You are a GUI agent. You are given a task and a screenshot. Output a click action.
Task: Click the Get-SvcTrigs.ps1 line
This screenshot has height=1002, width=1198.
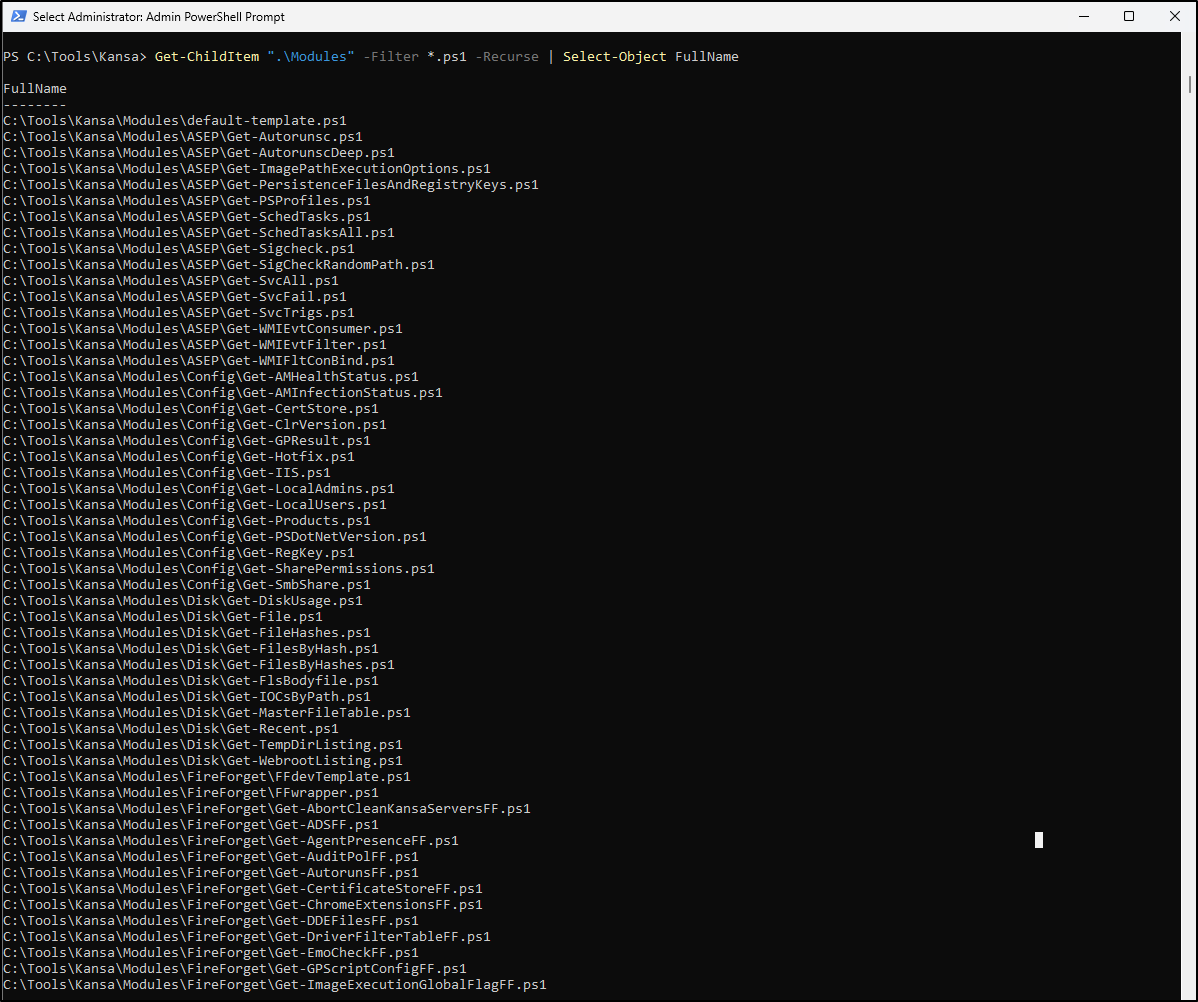click(x=179, y=313)
